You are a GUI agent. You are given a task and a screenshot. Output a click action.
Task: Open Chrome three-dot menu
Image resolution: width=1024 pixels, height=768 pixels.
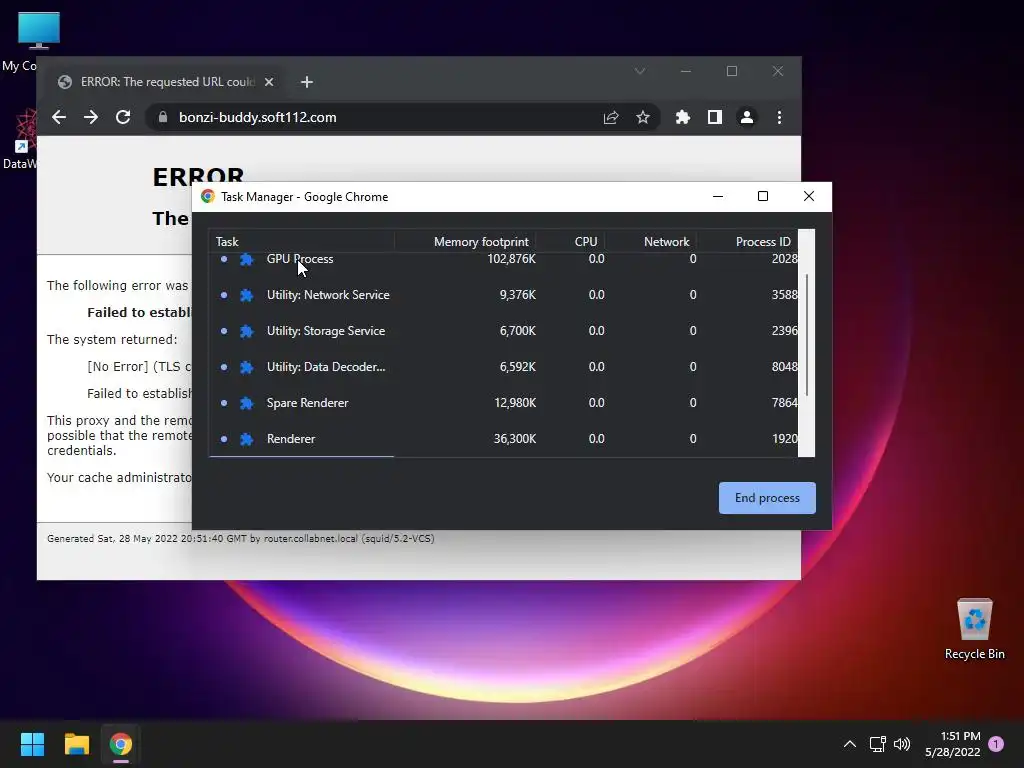pyautogui.click(x=779, y=118)
